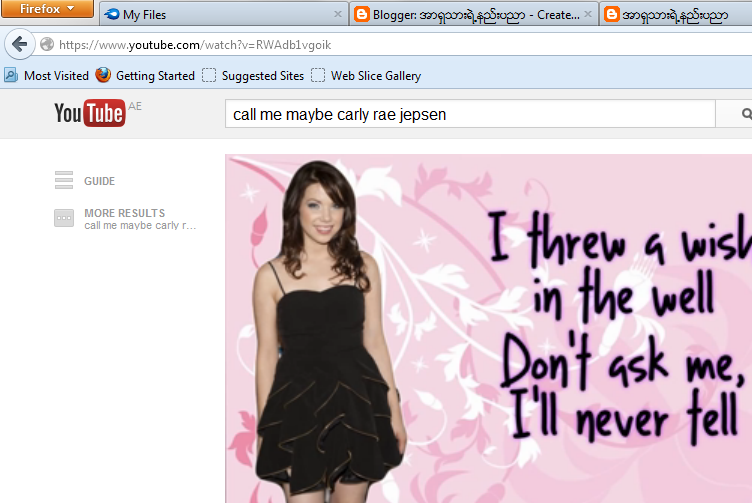Click the video player lyric frame
The height and width of the screenshot is (503, 752).
(489, 328)
